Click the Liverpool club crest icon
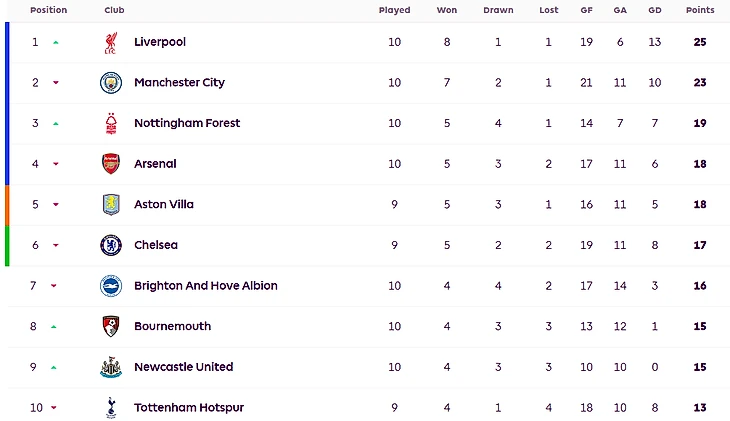The width and height of the screenshot is (730, 421). [x=110, y=43]
